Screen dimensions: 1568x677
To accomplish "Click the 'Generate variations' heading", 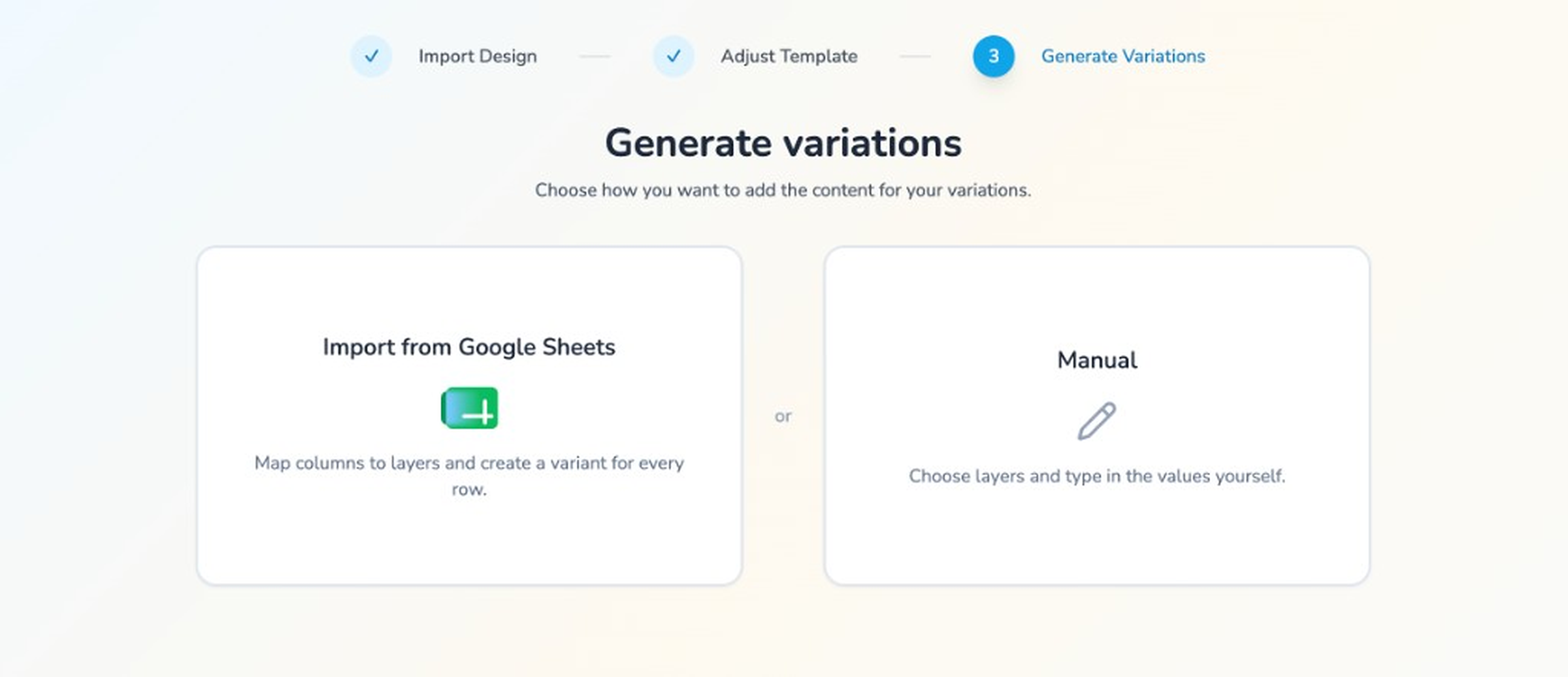I will (x=783, y=142).
